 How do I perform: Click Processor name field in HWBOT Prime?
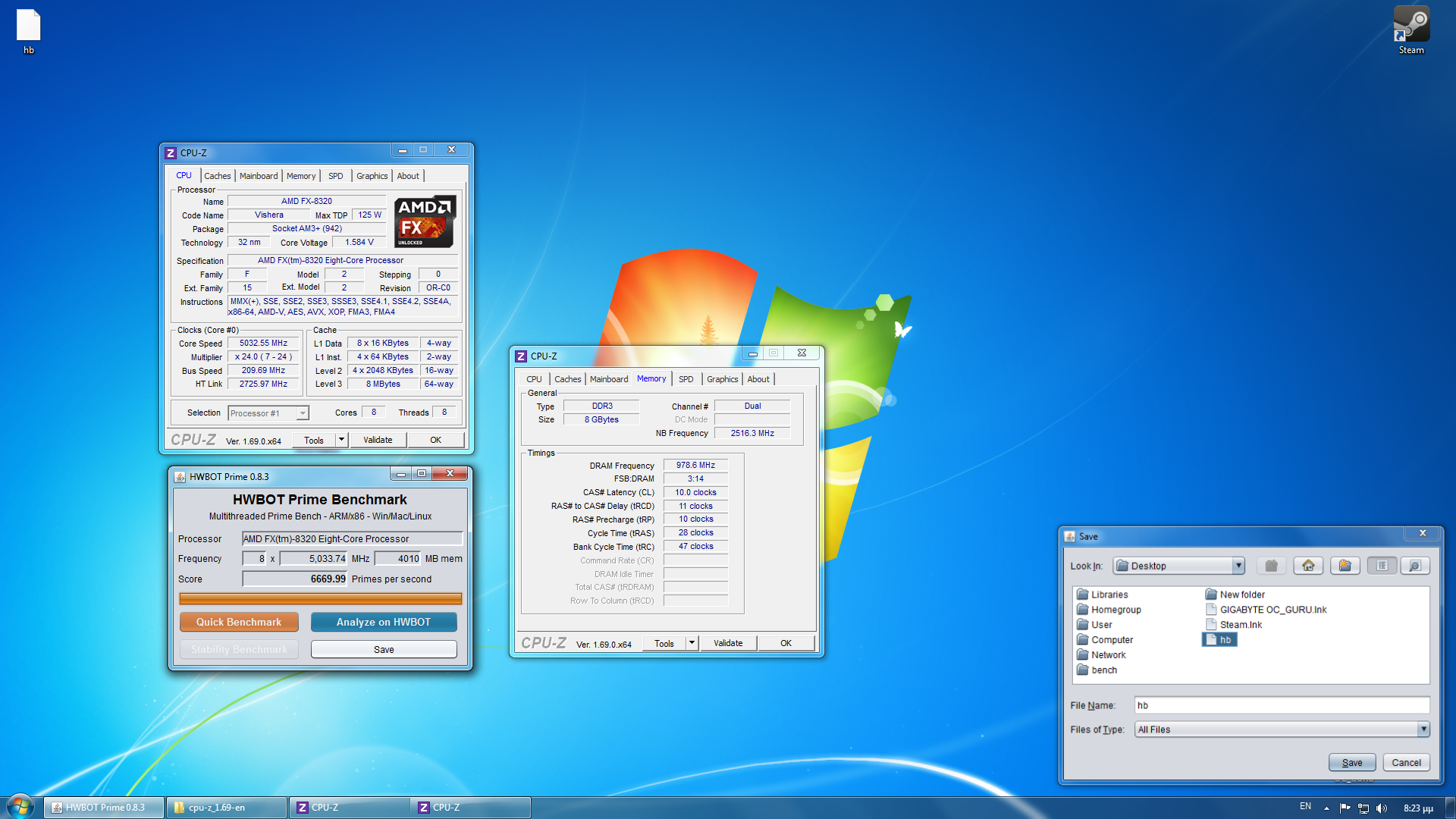353,539
